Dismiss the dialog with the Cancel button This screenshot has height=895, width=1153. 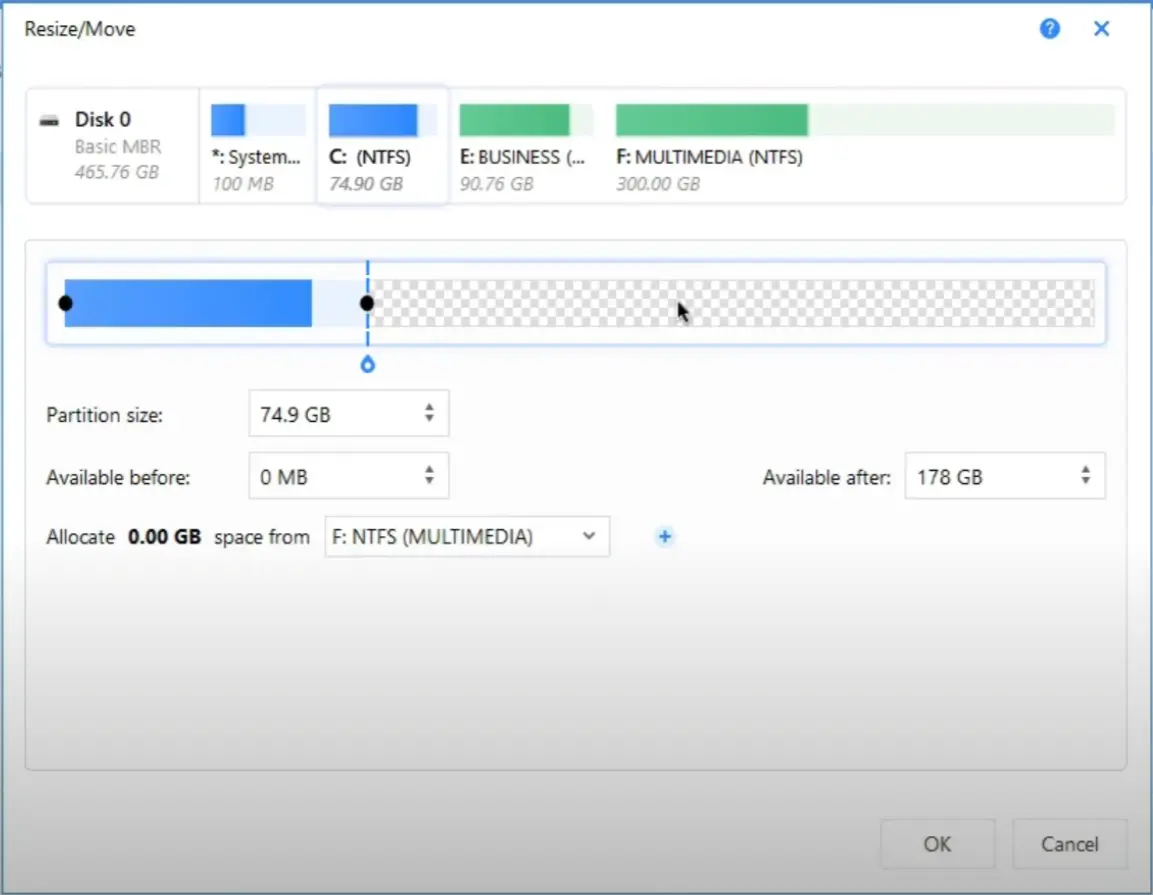1069,843
